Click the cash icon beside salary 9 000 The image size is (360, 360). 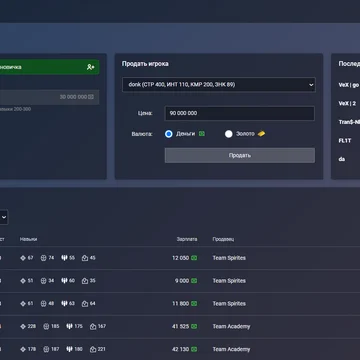194,281
